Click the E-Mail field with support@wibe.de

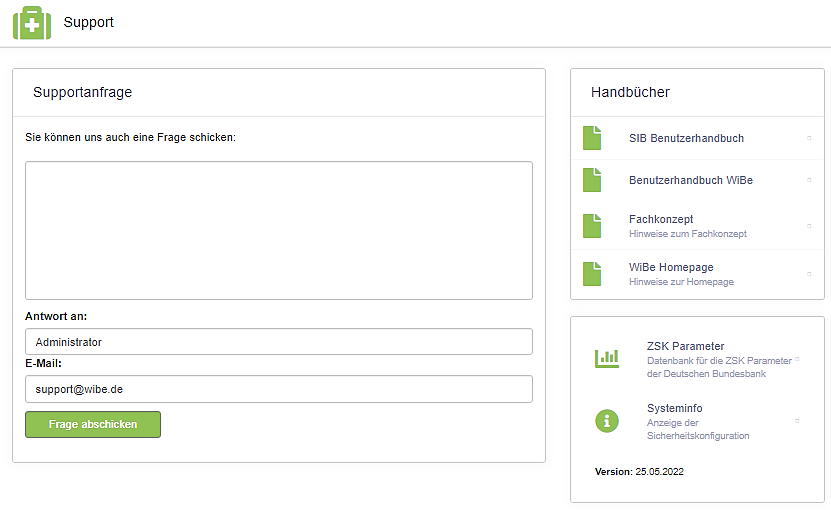pyautogui.click(x=278, y=389)
